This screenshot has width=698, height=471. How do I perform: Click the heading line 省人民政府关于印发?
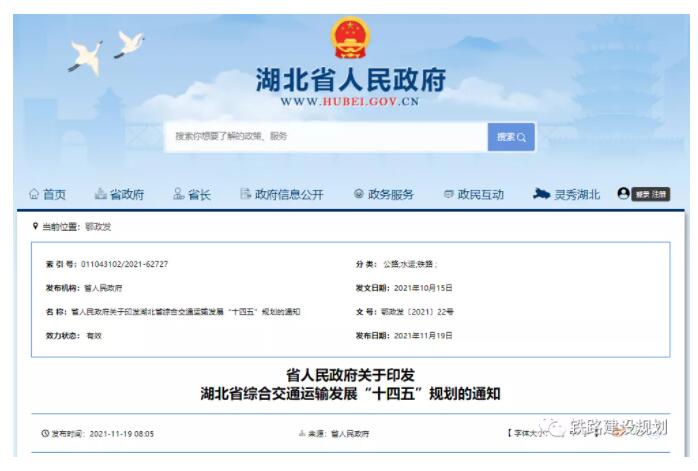click(x=350, y=375)
